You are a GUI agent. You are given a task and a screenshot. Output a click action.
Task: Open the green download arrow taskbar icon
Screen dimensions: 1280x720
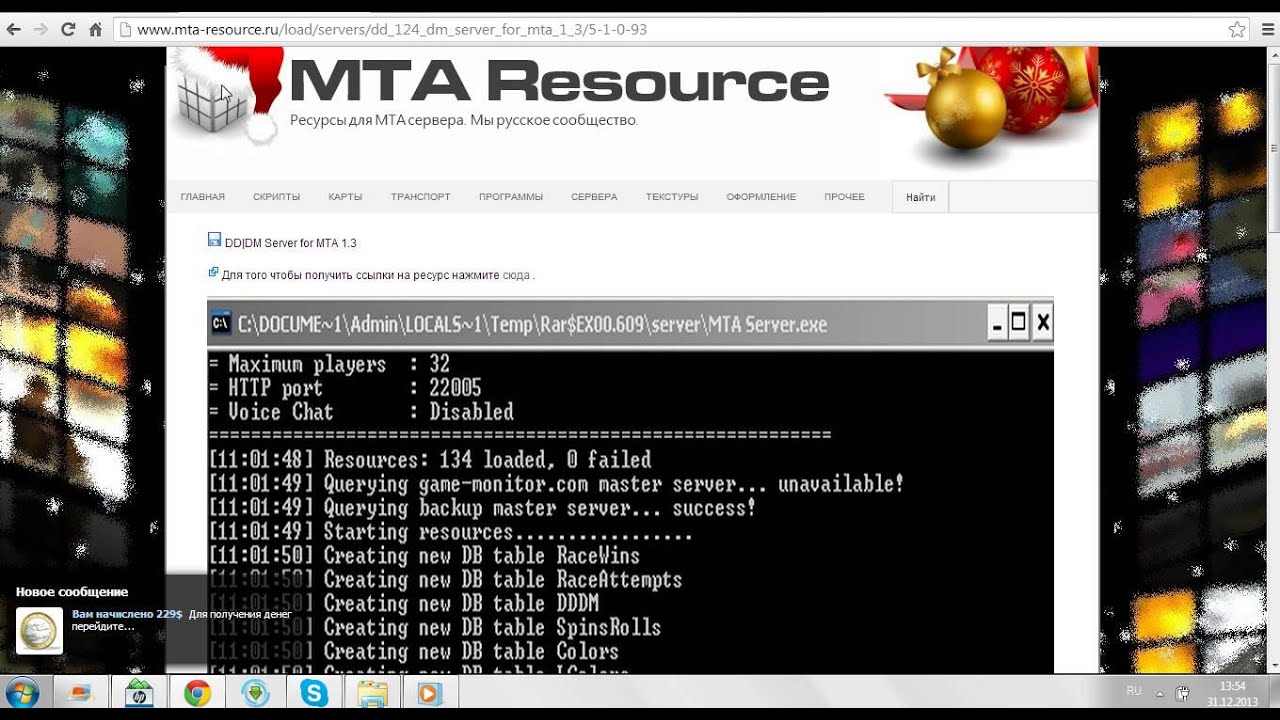pyautogui.click(x=255, y=693)
